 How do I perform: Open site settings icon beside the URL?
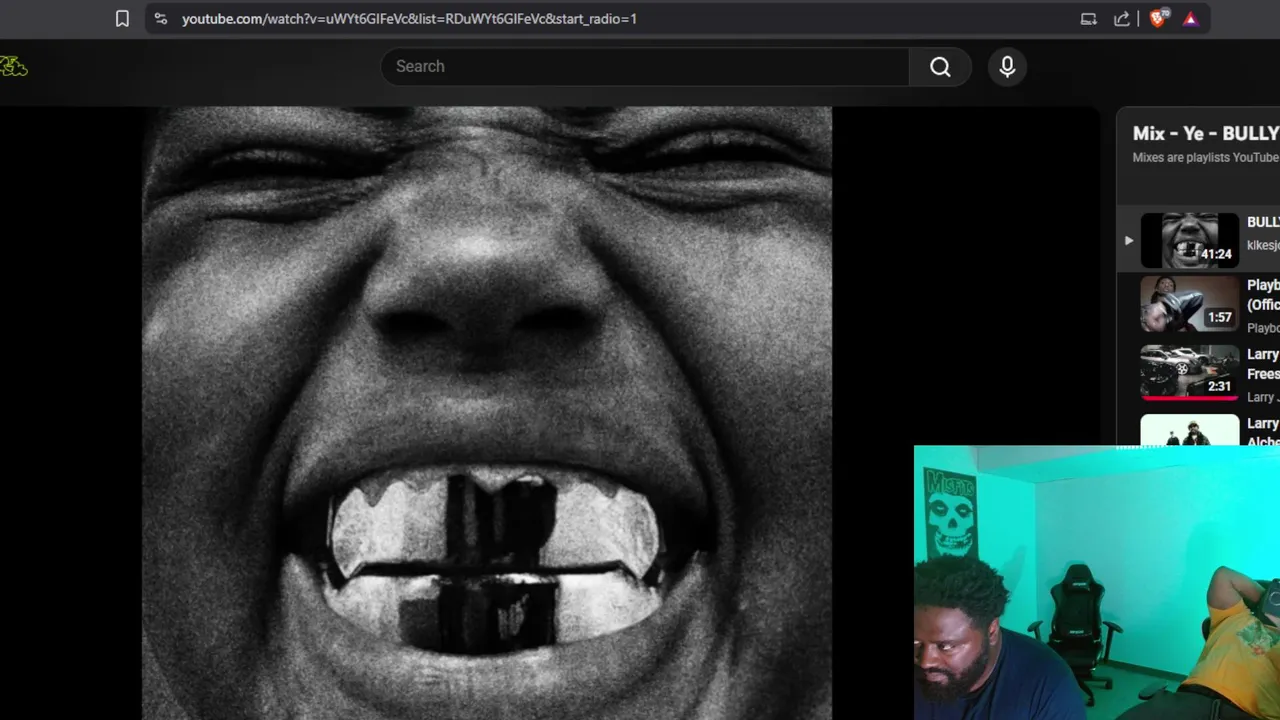click(x=161, y=19)
